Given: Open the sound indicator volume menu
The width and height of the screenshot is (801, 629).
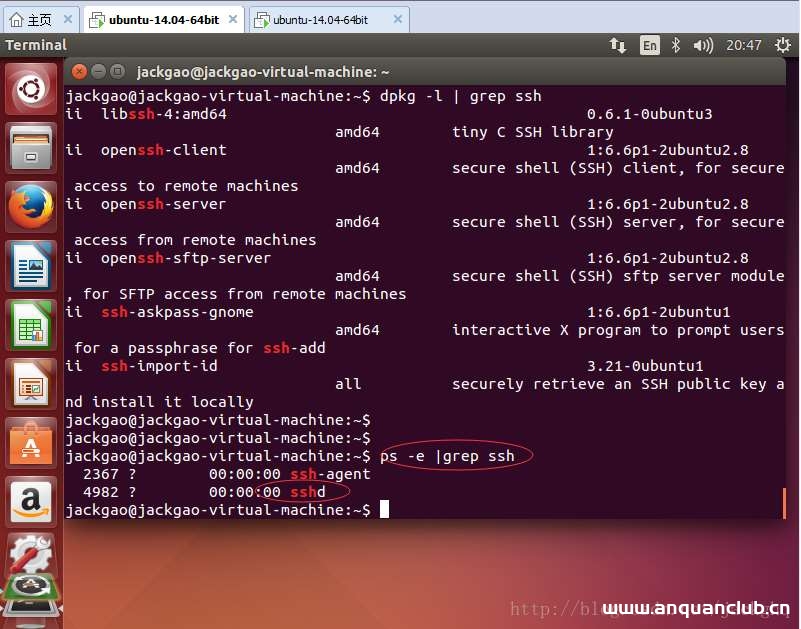Looking at the screenshot, I should tap(702, 44).
